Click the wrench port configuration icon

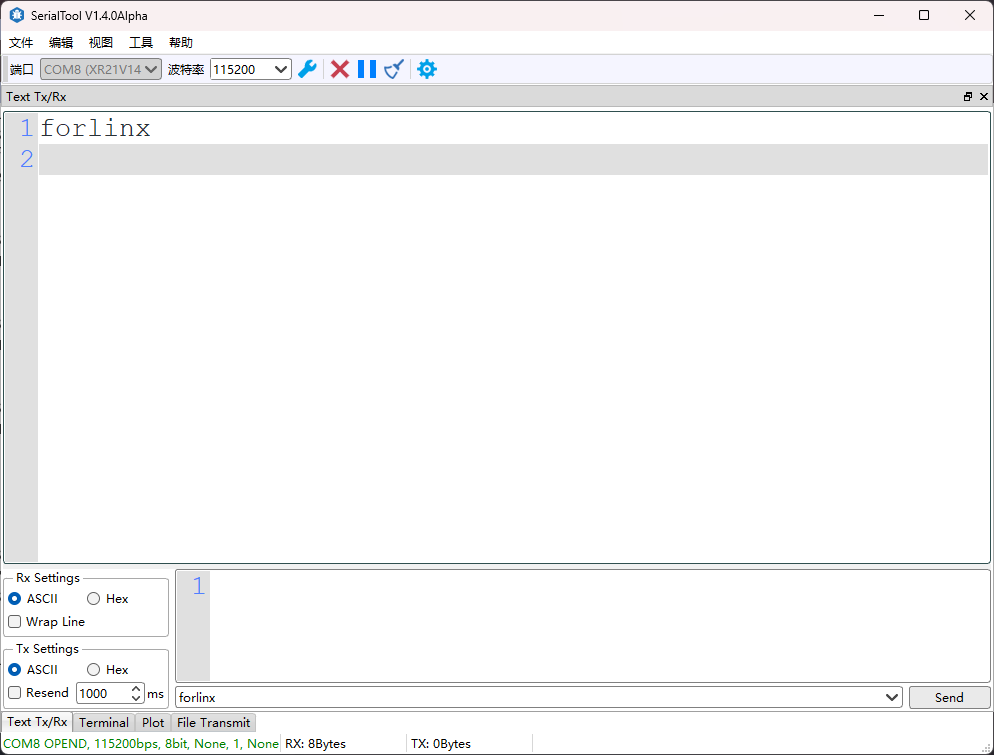(308, 69)
